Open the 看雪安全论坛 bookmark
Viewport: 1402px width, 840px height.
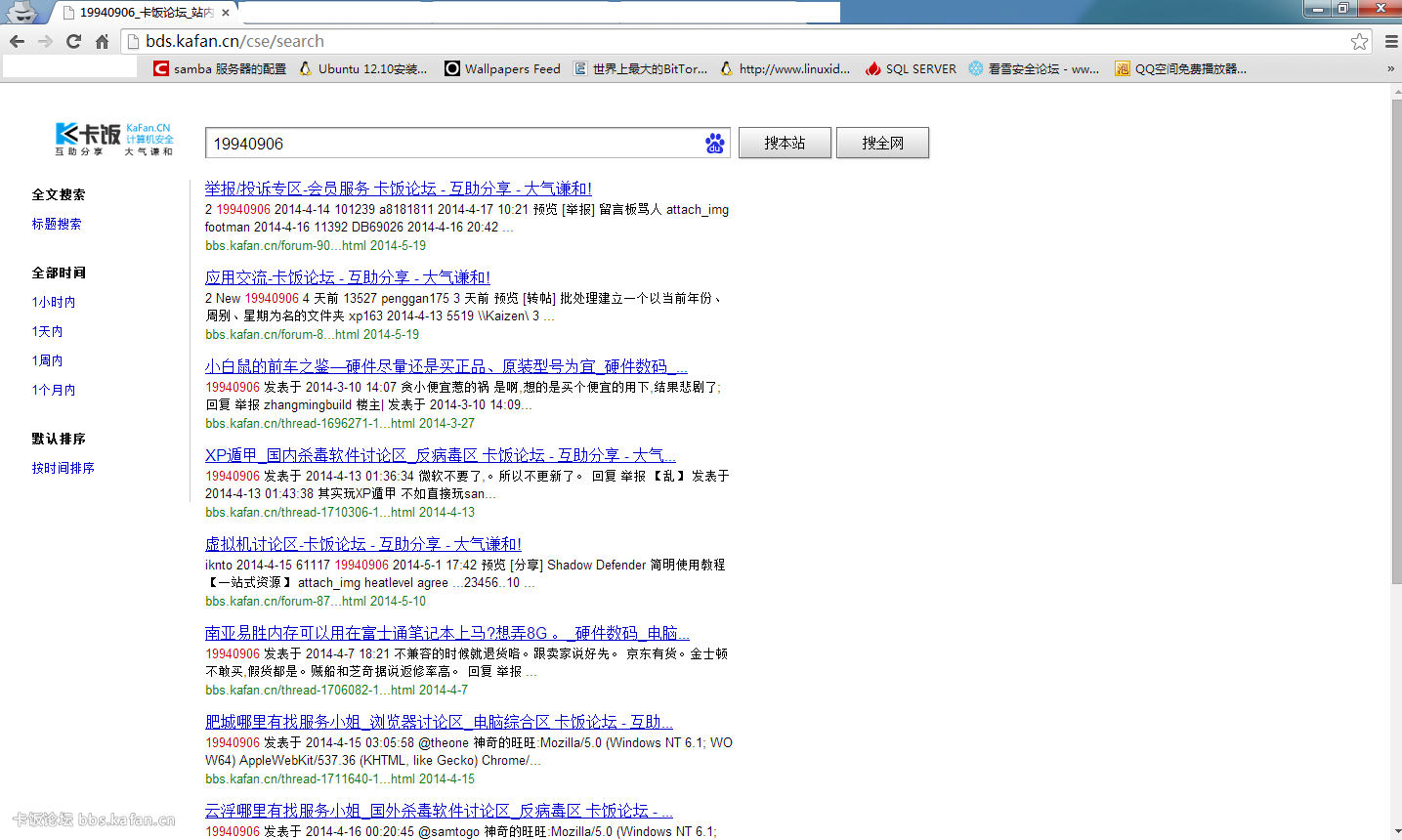point(1034,68)
